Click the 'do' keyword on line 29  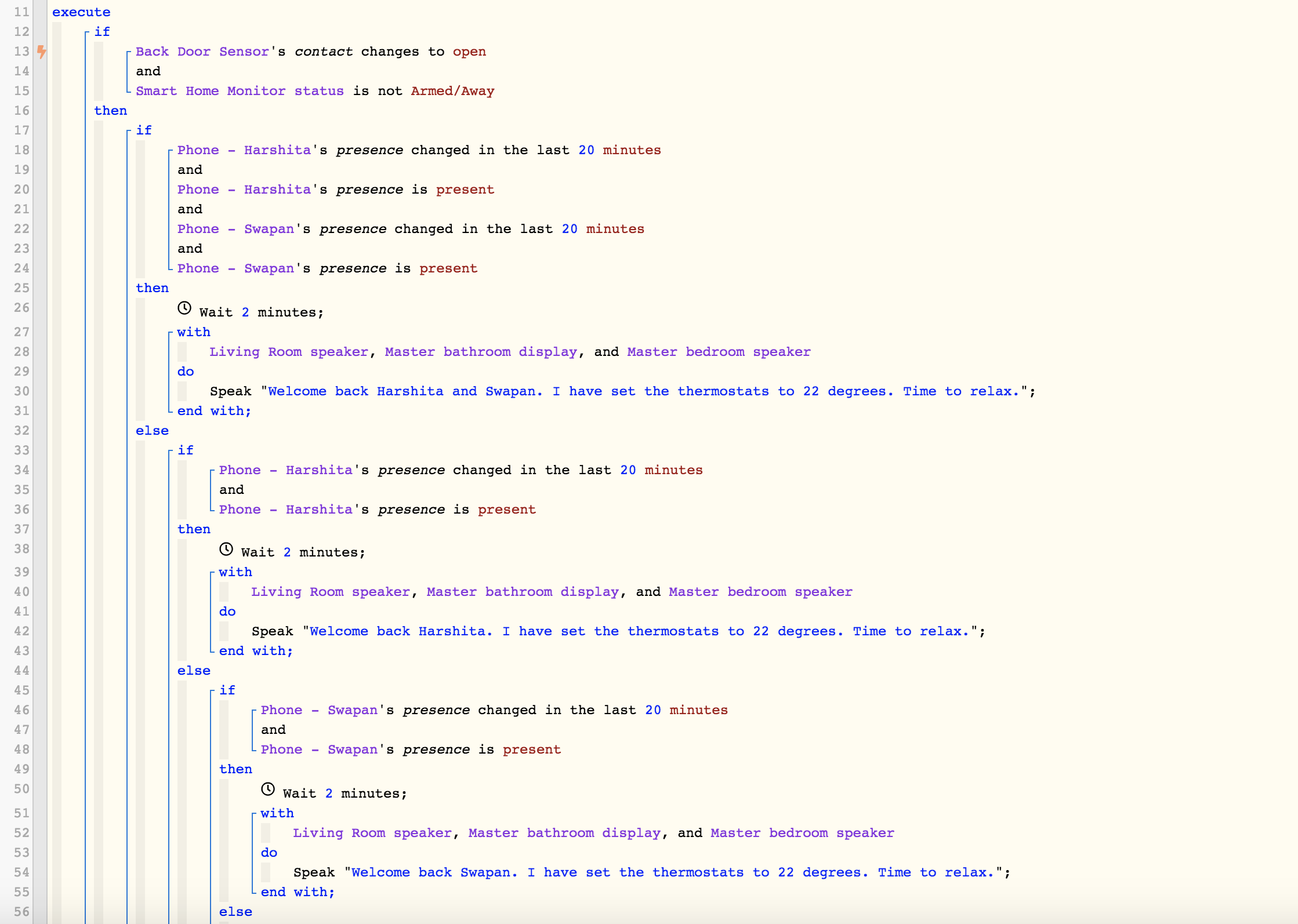point(186,372)
